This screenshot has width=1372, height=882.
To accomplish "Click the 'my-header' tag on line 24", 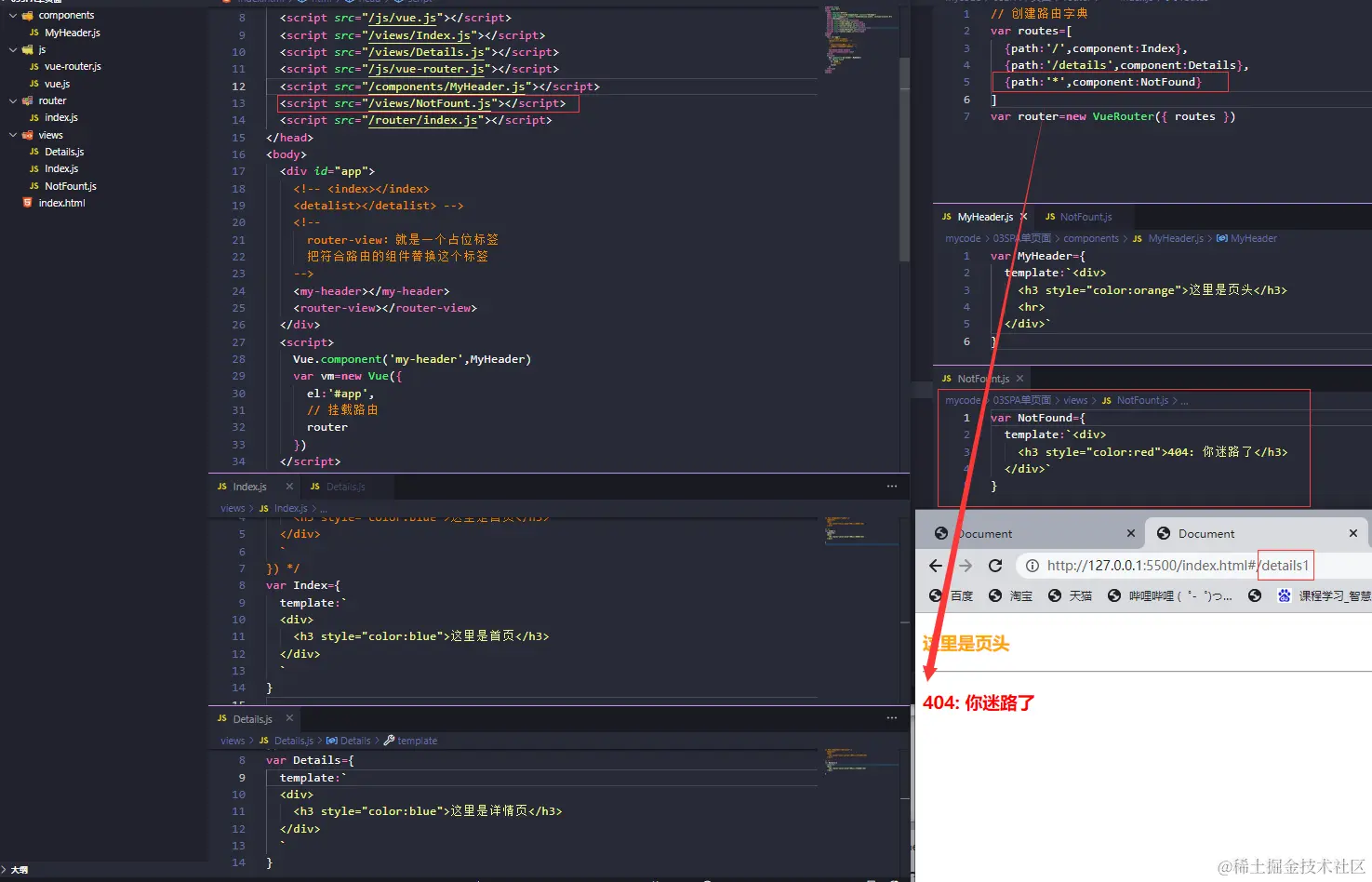I will coord(371,291).
